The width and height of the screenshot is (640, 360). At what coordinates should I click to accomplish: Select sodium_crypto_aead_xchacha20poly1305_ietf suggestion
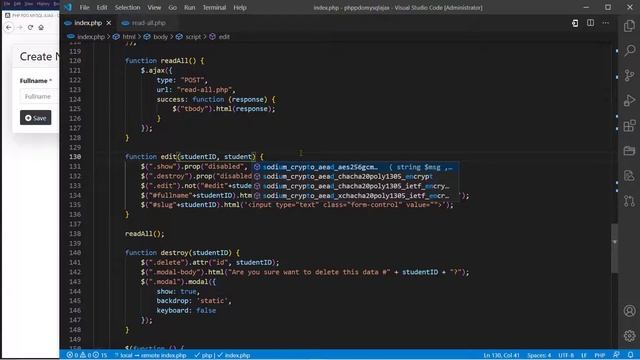pyautogui.click(x=355, y=196)
